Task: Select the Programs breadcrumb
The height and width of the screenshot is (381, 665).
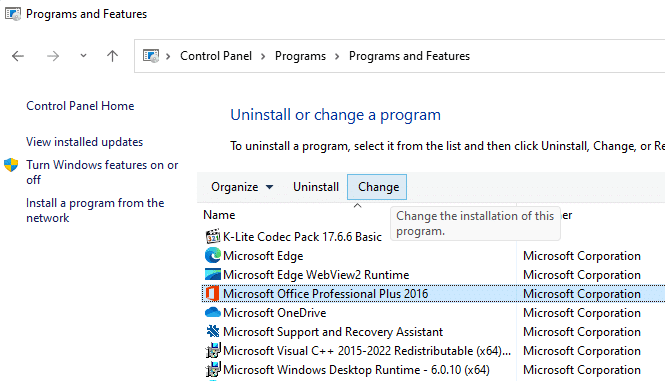Action: coord(300,56)
